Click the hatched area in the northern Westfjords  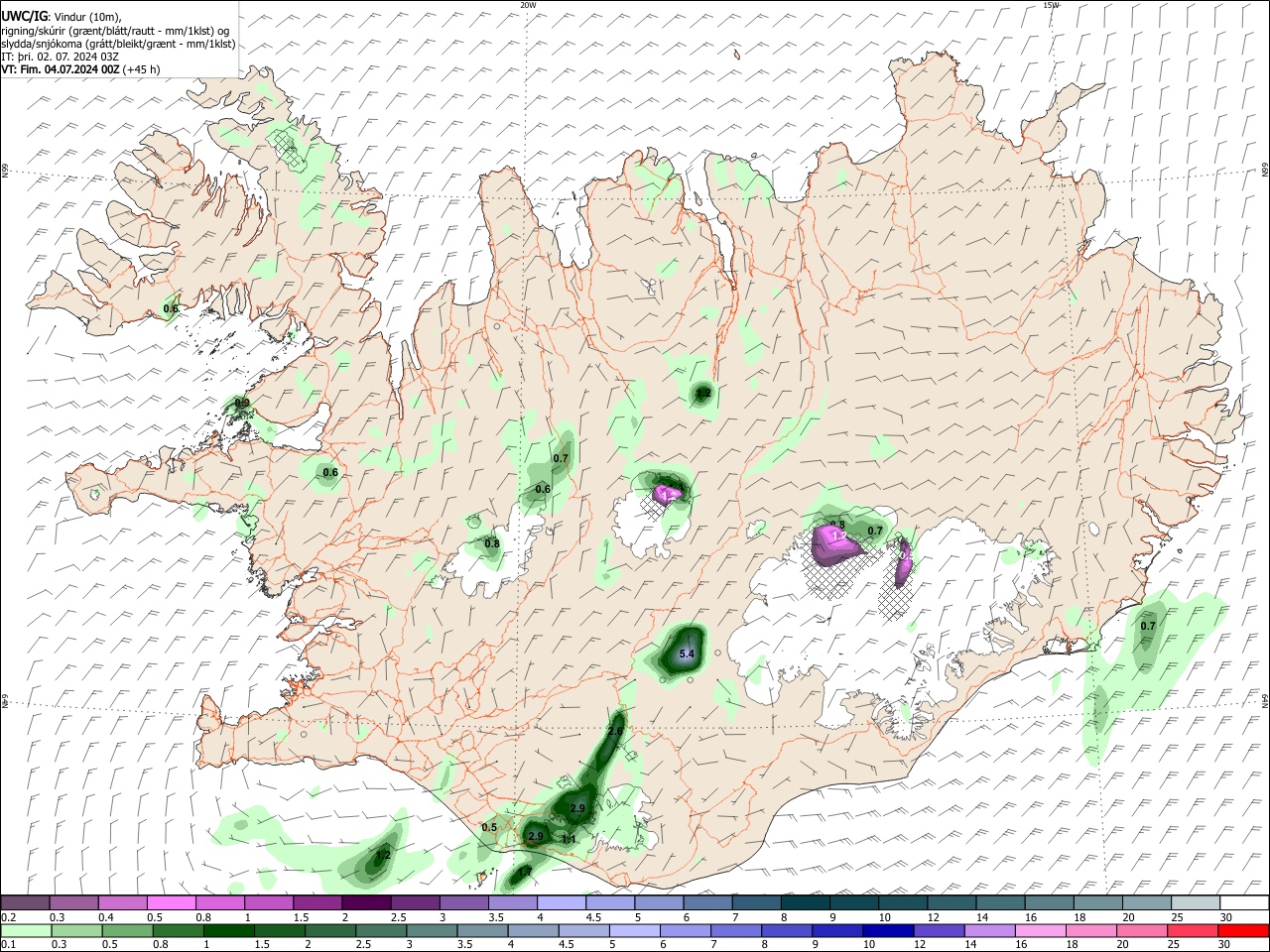(x=287, y=148)
